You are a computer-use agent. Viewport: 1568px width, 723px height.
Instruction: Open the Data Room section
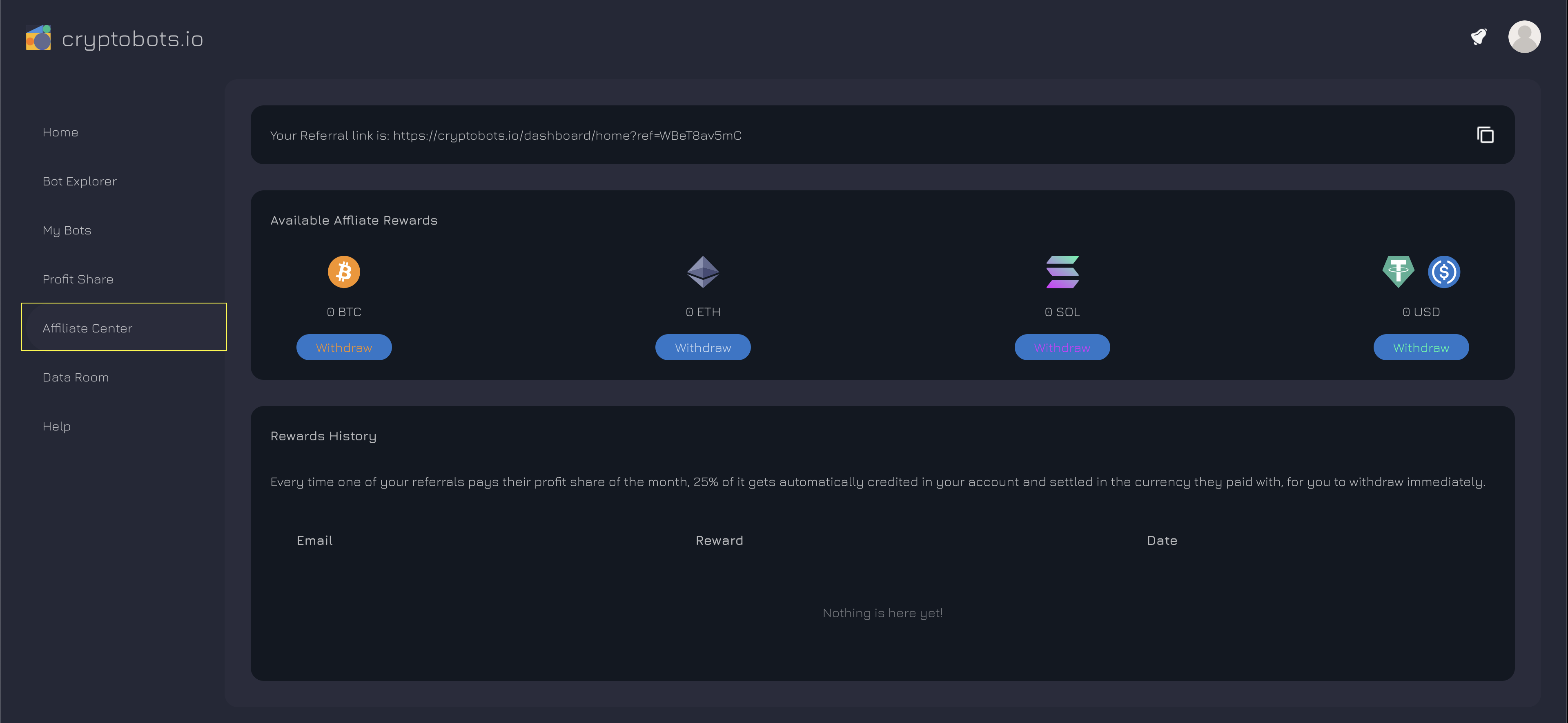76,377
